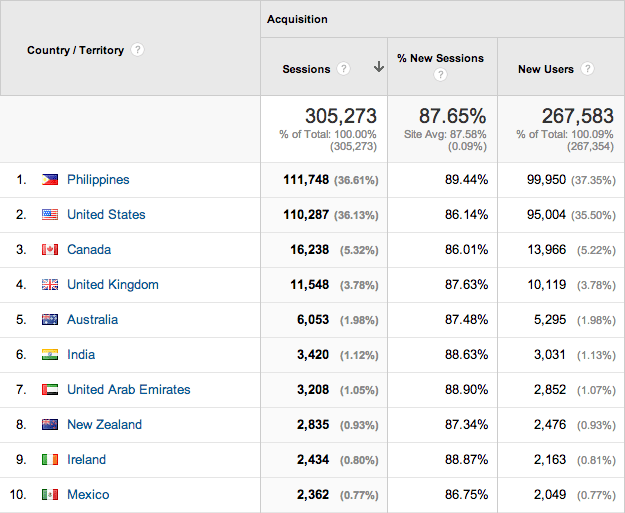Click the Sessions column help icon
625x513 pixels.
click(x=344, y=69)
